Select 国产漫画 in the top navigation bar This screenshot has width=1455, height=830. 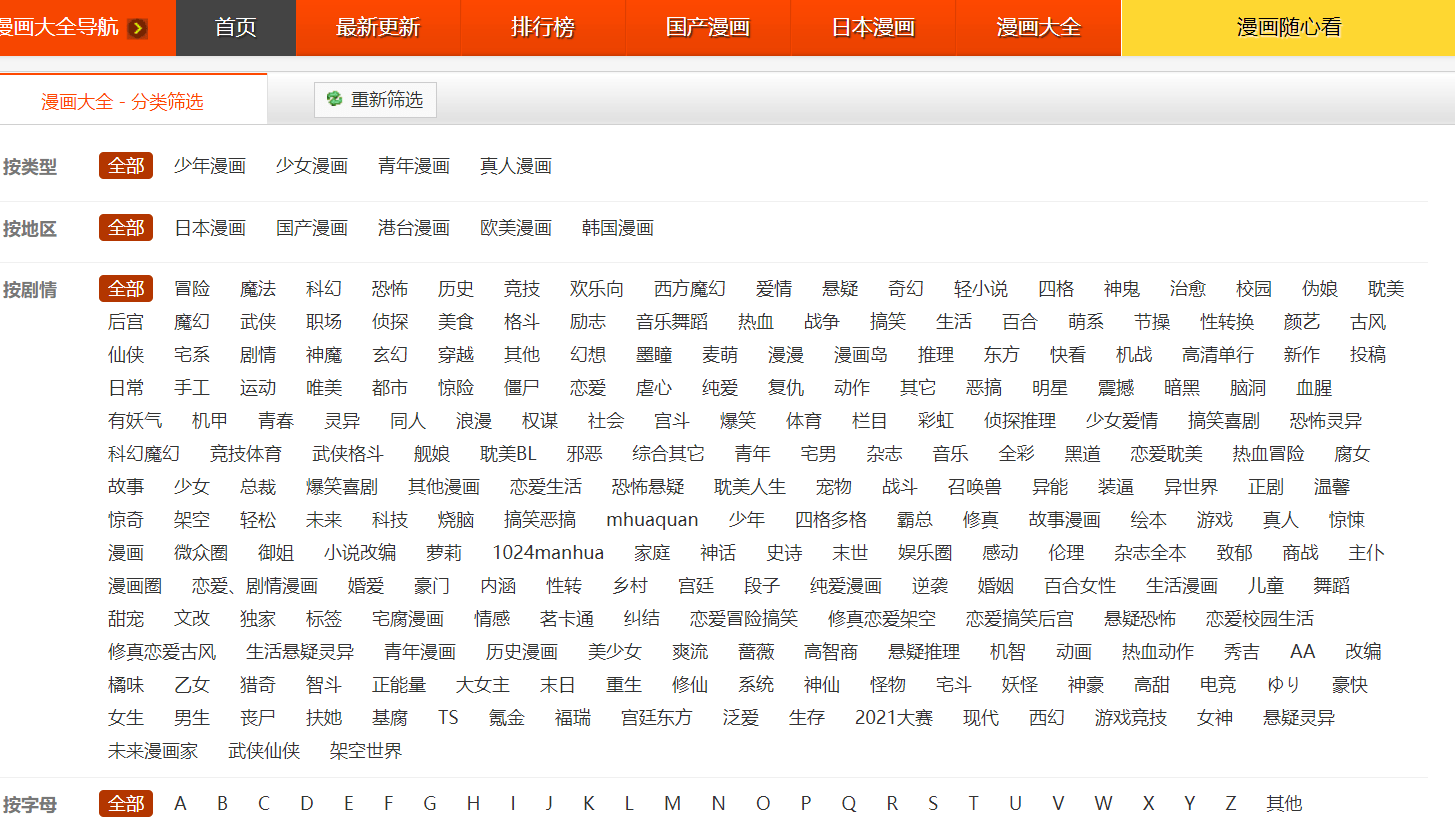[708, 28]
